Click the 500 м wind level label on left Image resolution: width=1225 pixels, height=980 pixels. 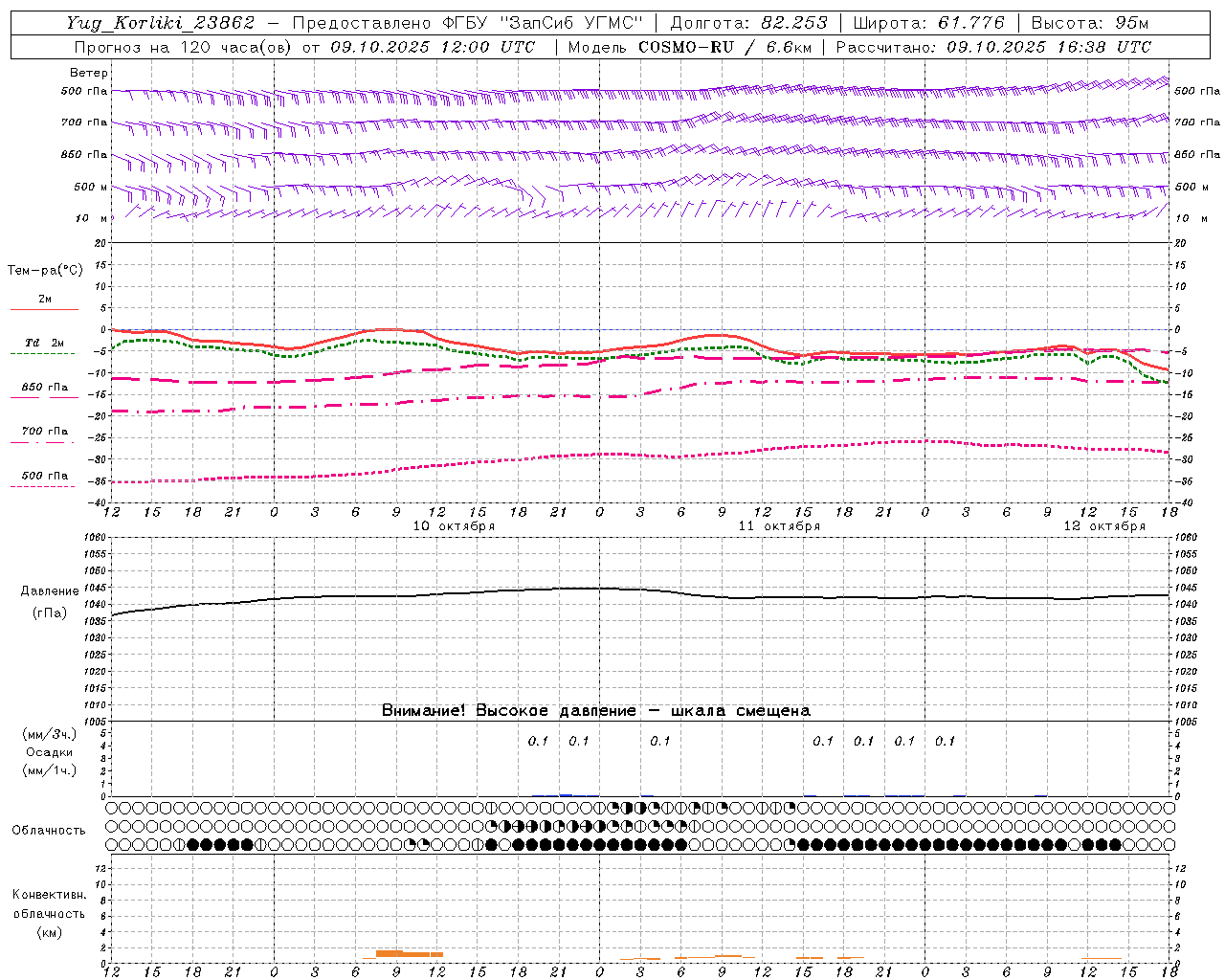point(91,187)
